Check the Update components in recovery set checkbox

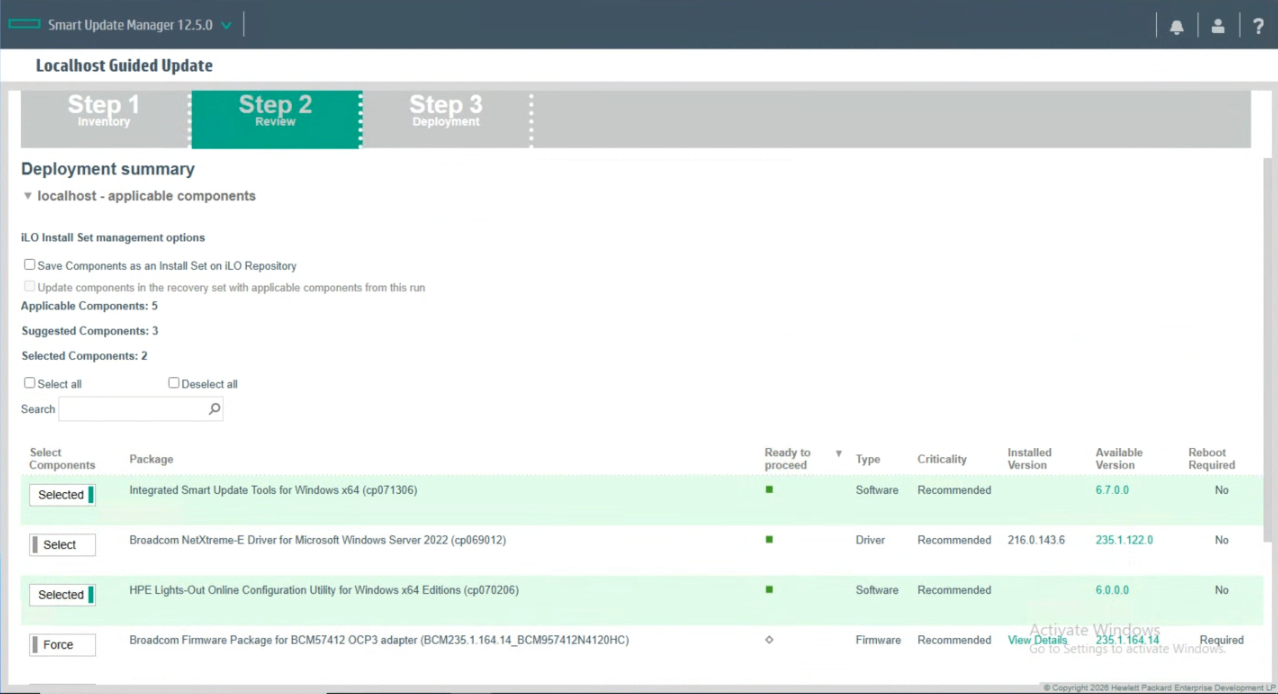pyautogui.click(x=29, y=286)
